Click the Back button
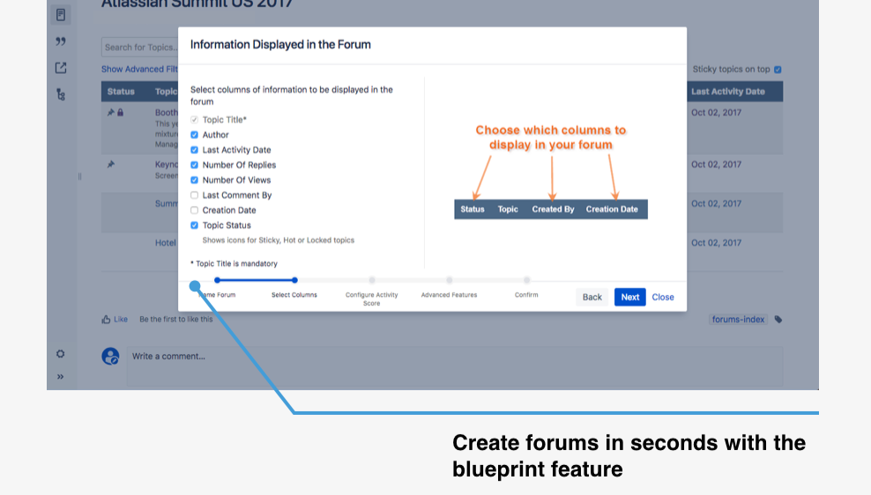 coord(592,297)
